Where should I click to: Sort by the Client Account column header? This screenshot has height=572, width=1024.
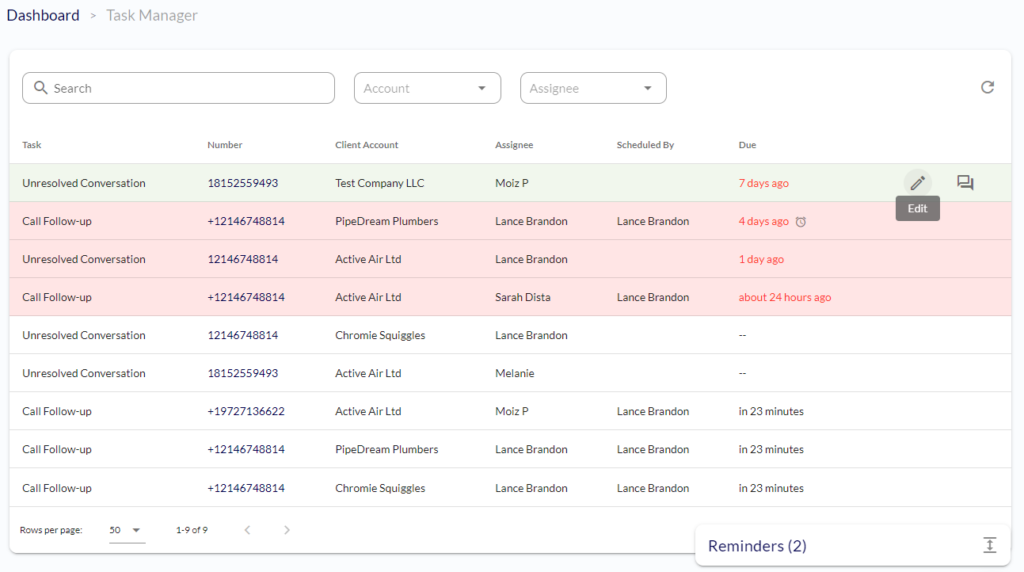click(x=366, y=145)
